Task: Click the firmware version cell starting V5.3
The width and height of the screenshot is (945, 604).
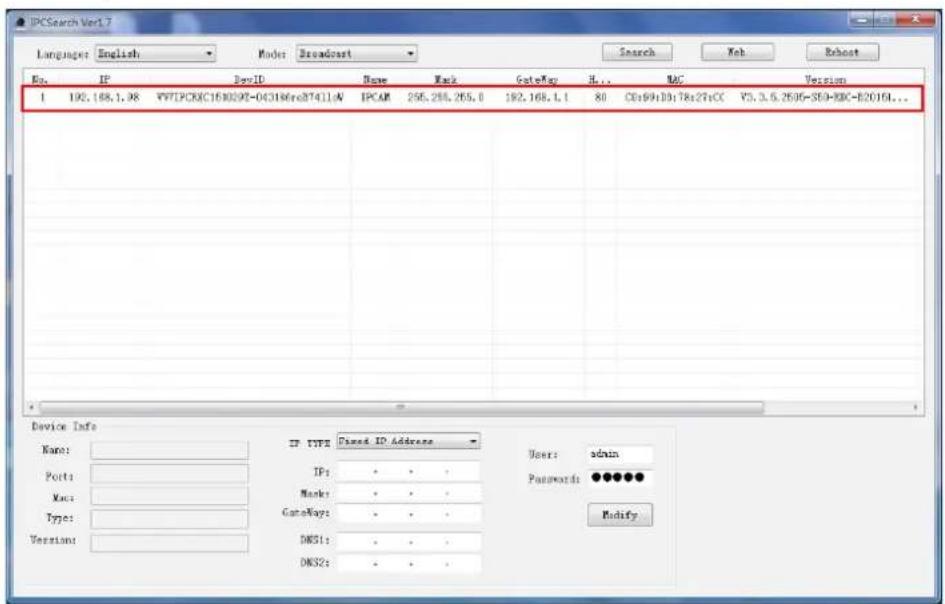Action: 823,97
